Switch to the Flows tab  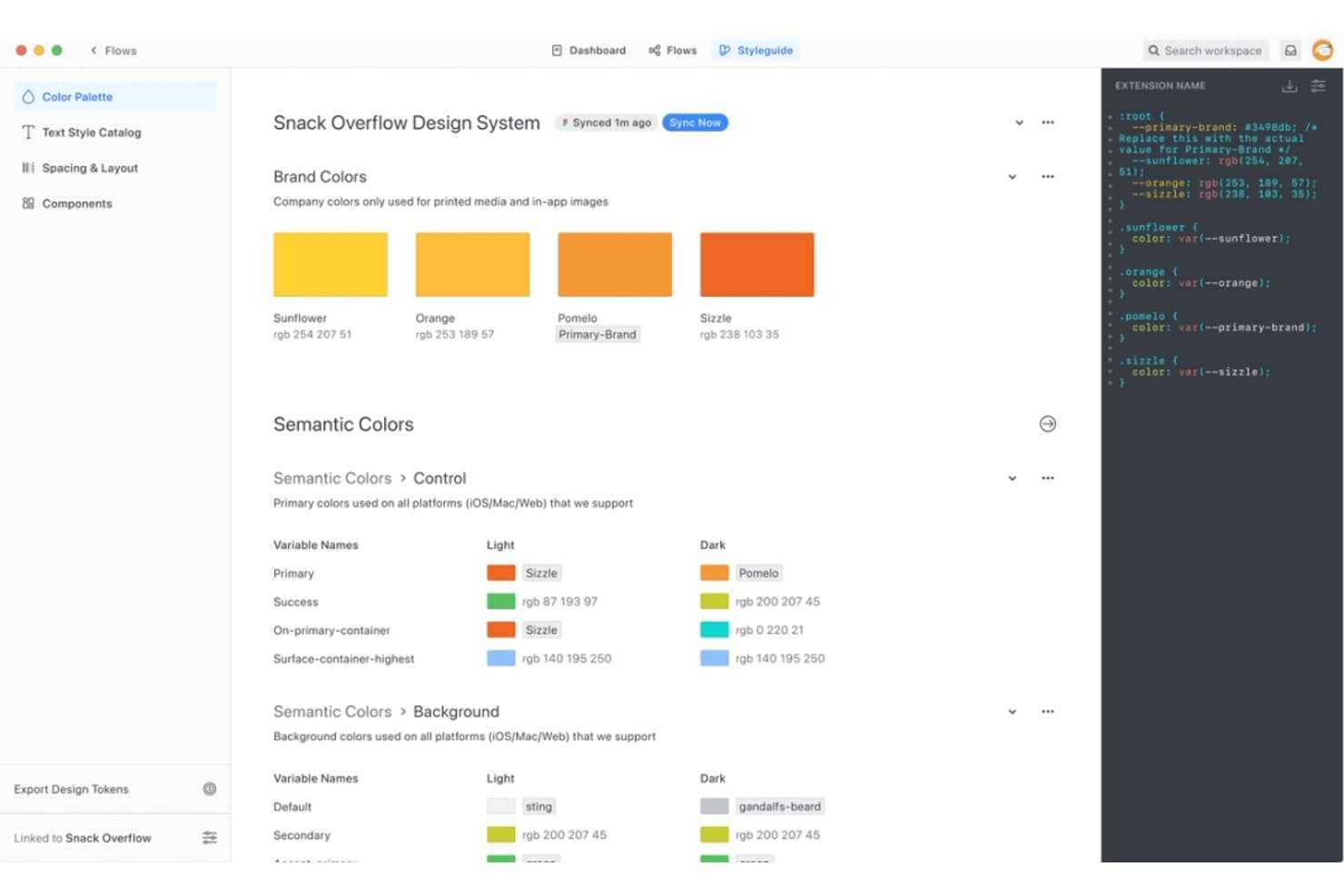pyautogui.click(x=673, y=51)
